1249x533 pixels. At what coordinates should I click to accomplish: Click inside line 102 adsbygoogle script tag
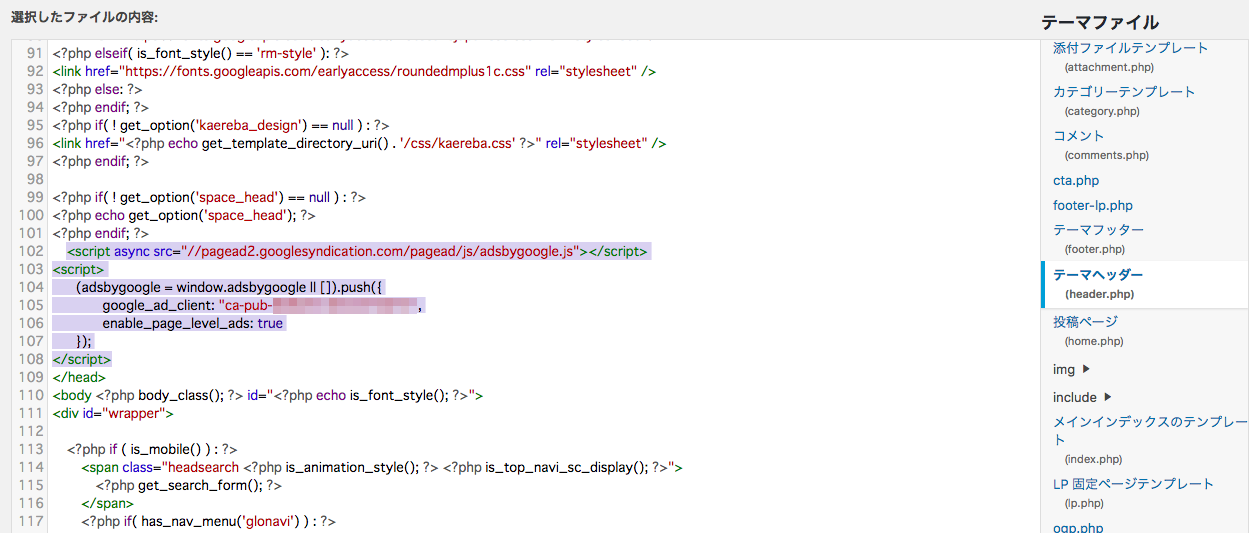(x=359, y=251)
